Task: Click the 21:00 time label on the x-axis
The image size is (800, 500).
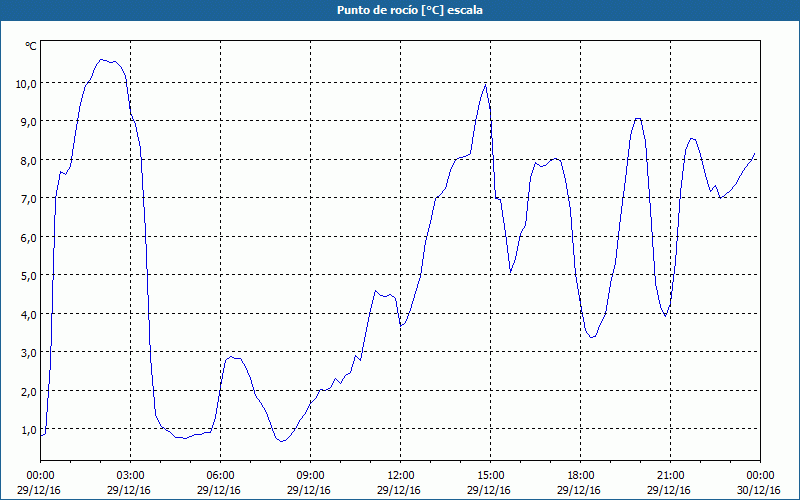Action: click(x=670, y=476)
